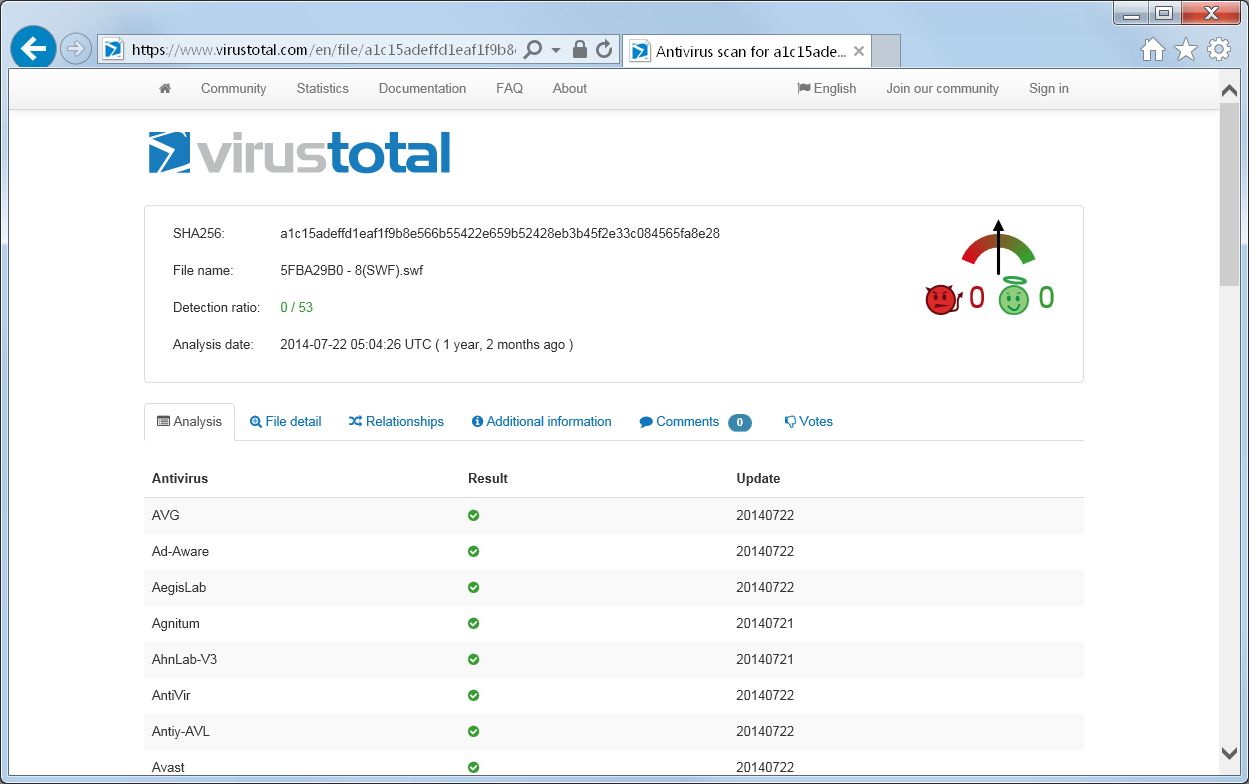
Task: Switch to the File detail tab
Action: pyautogui.click(x=285, y=422)
